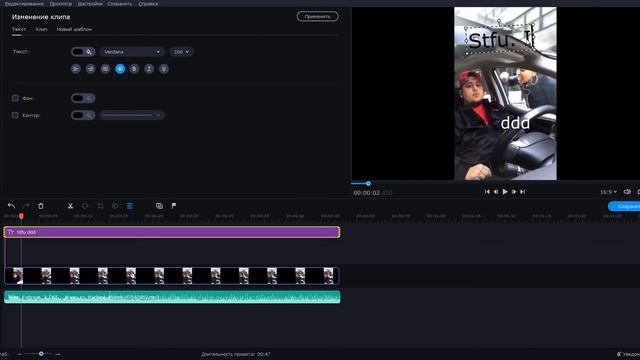Undo the last action in timeline toolbar

(11, 206)
